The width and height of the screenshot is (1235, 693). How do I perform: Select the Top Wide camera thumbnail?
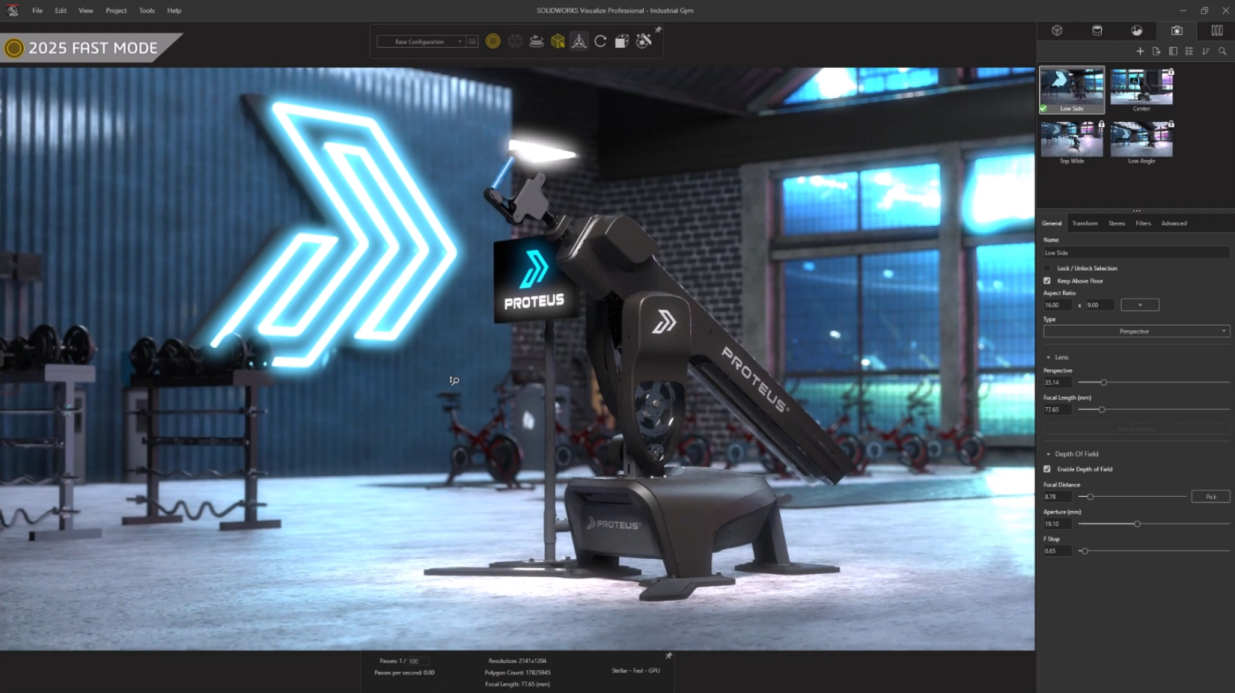1072,139
